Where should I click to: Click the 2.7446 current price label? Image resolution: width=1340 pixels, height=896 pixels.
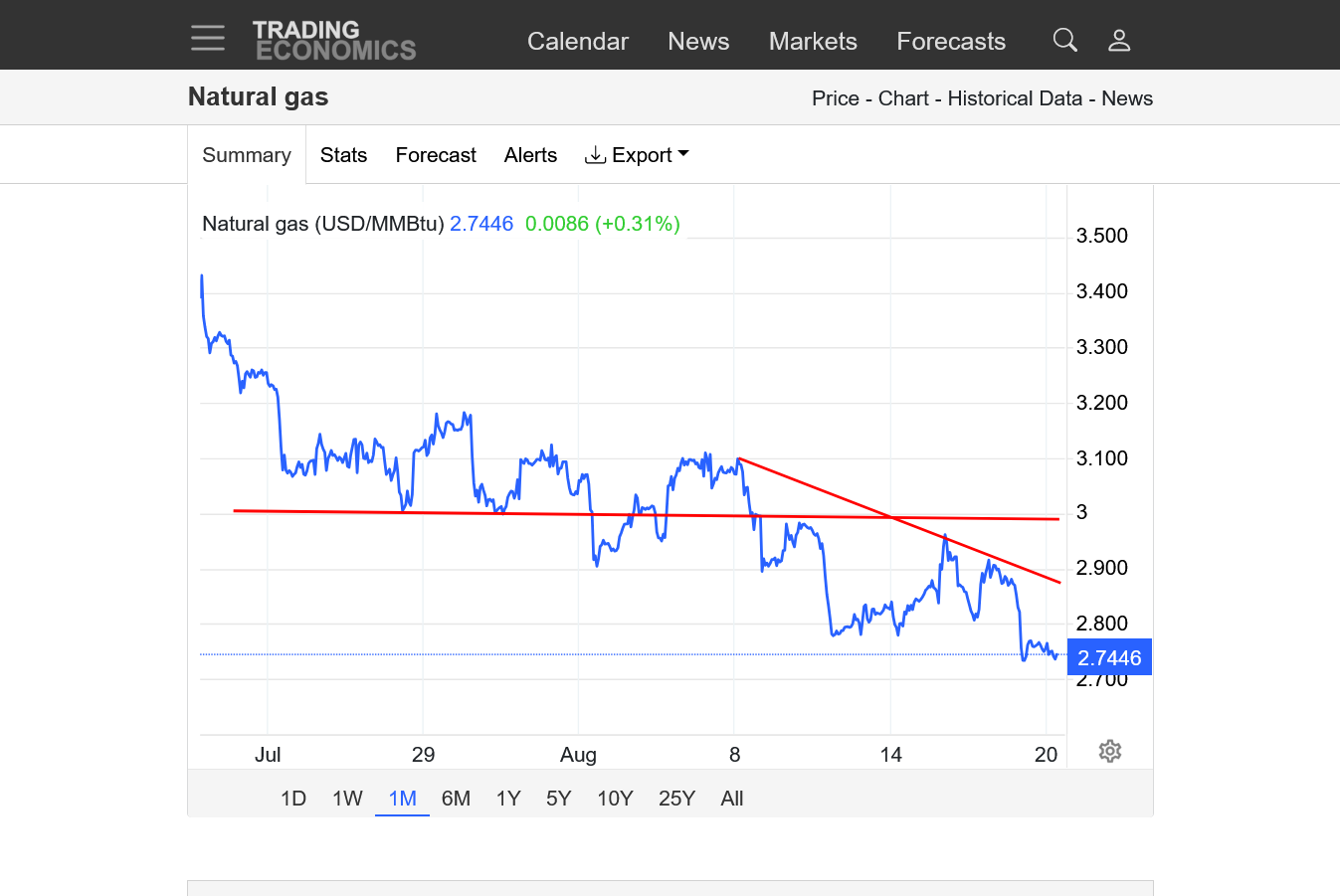[1109, 658]
